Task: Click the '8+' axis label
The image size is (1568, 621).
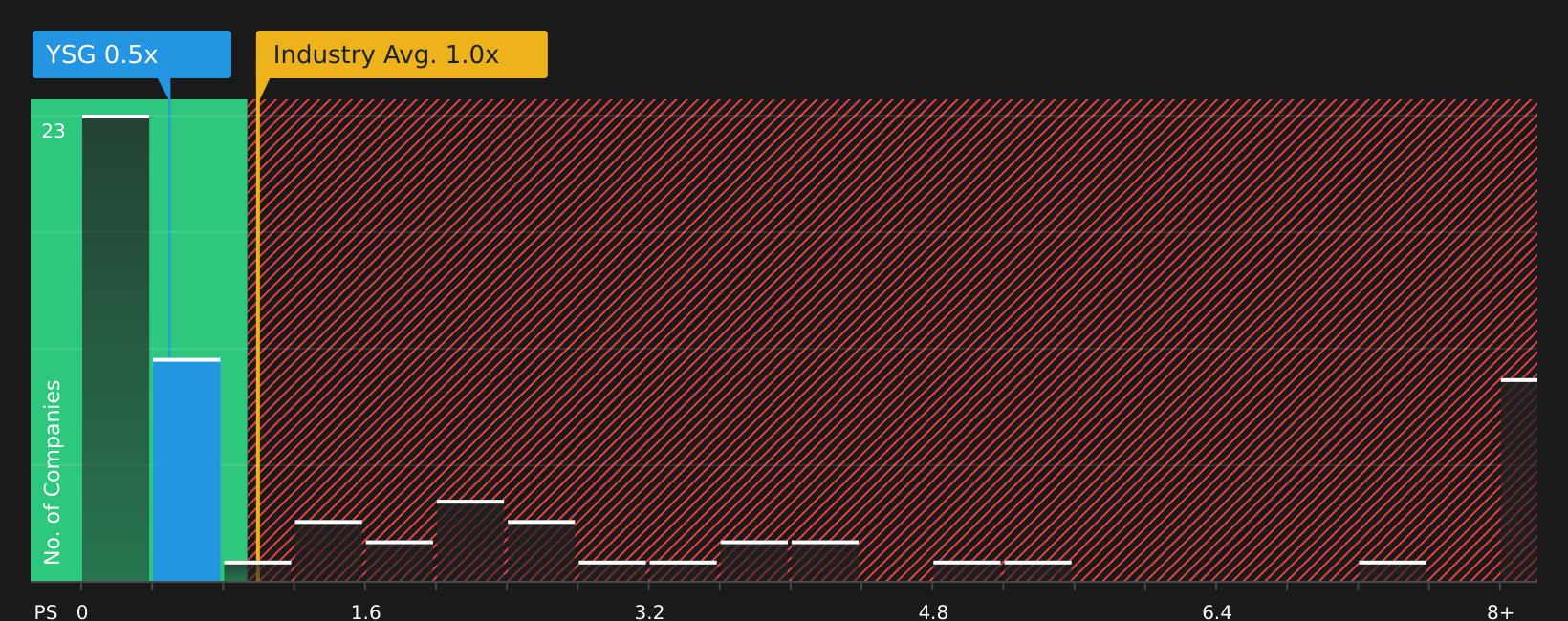Action: pyautogui.click(x=1500, y=612)
